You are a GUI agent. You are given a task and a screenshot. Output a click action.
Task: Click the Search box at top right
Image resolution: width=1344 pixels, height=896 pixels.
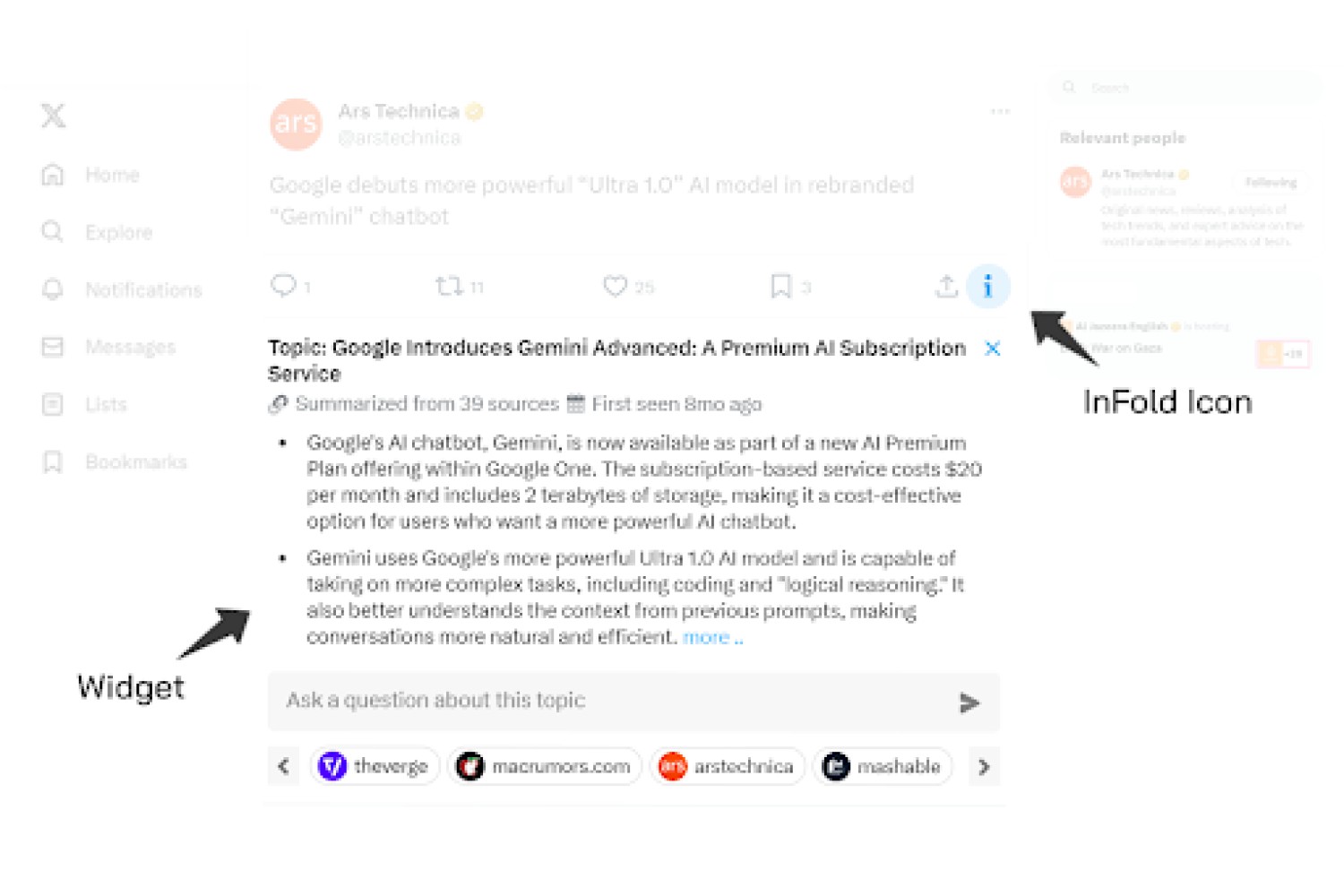point(1185,88)
